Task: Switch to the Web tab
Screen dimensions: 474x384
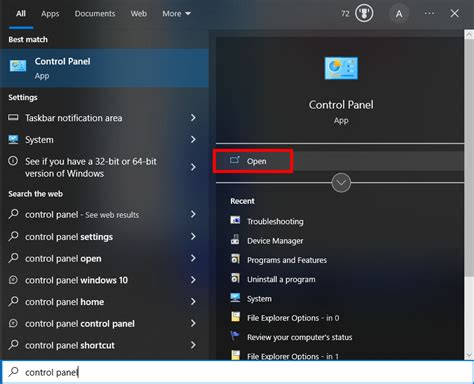Action: pos(139,14)
